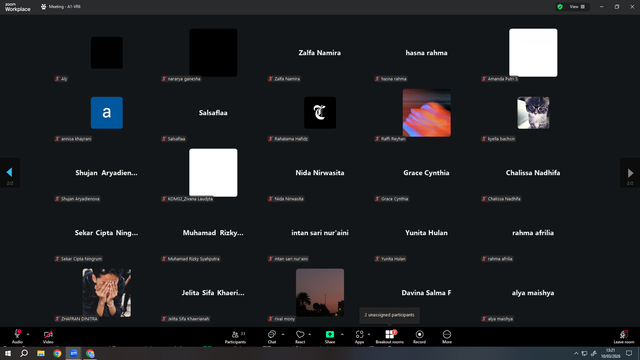Click the Windows Start button
Image resolution: width=640 pixels, height=360 pixels.
pos(8,353)
